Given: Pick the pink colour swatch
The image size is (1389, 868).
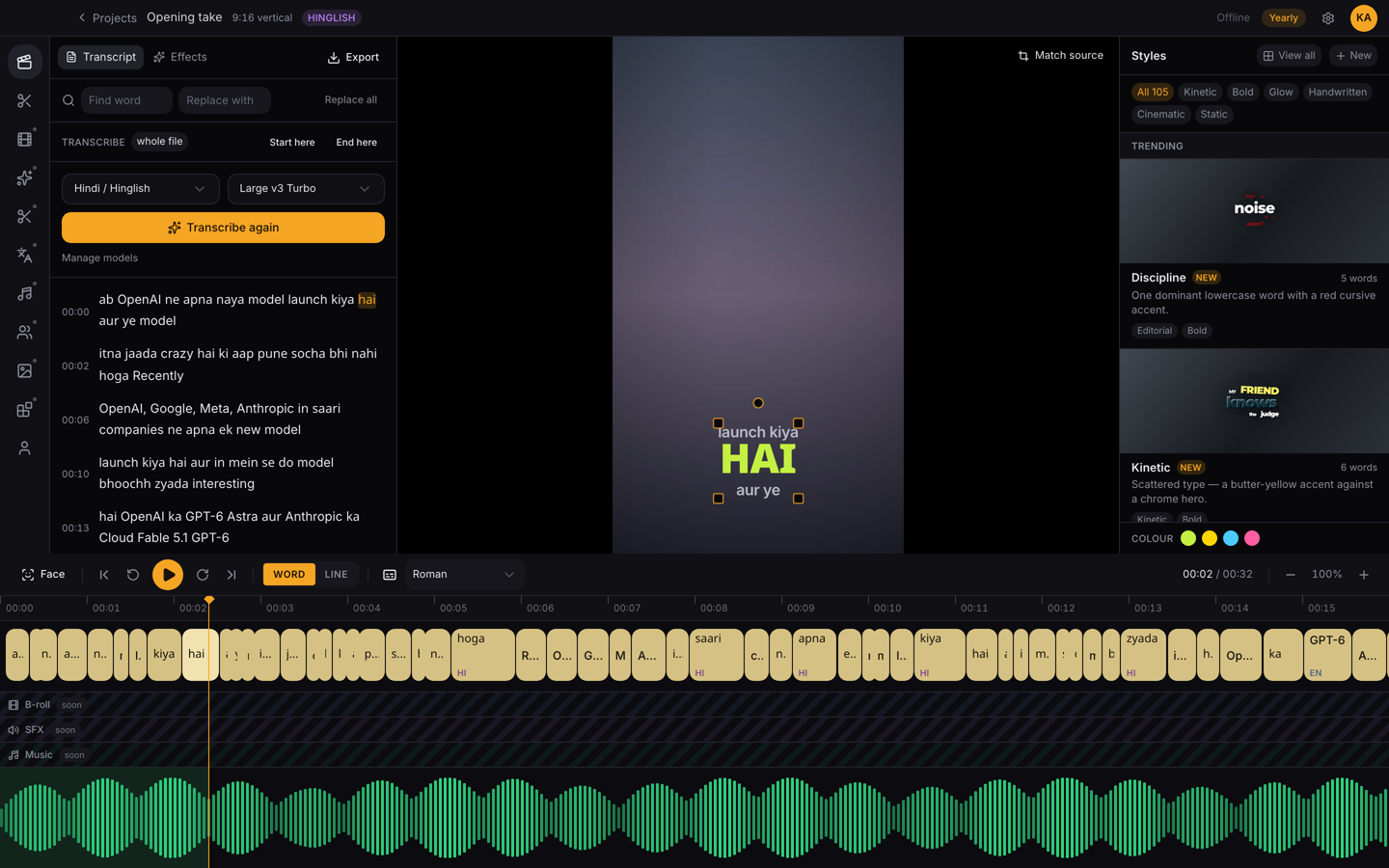Looking at the screenshot, I should coord(1252,539).
